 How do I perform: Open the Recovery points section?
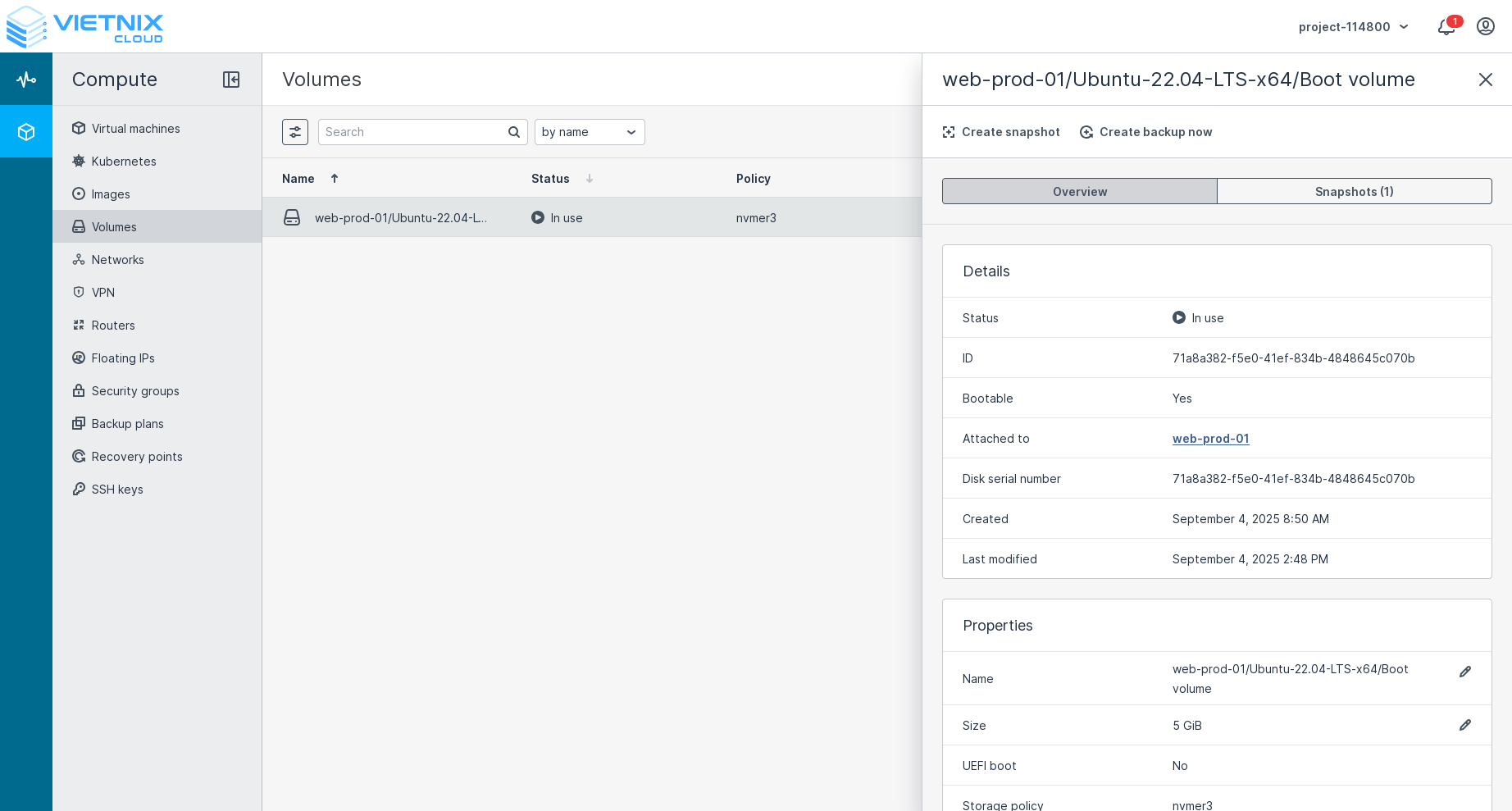pyautogui.click(x=137, y=457)
